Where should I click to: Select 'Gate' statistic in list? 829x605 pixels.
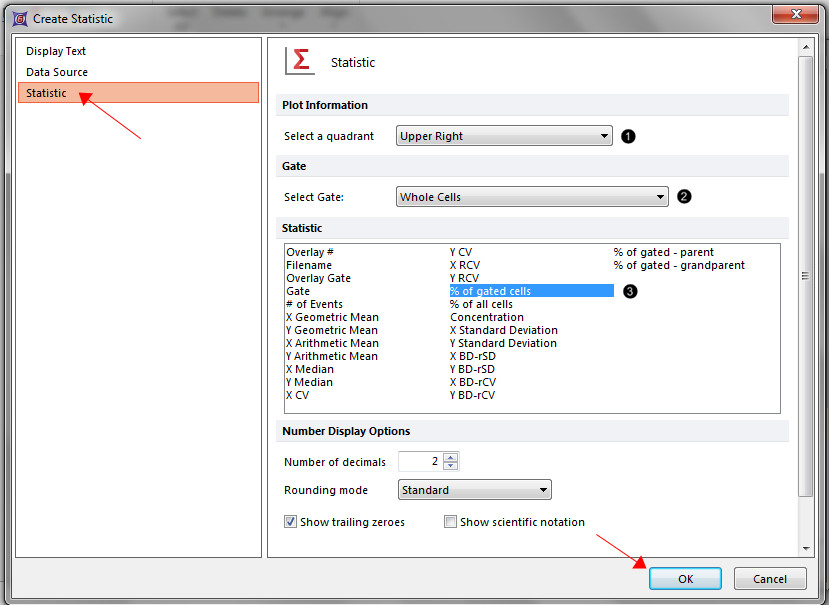click(298, 291)
